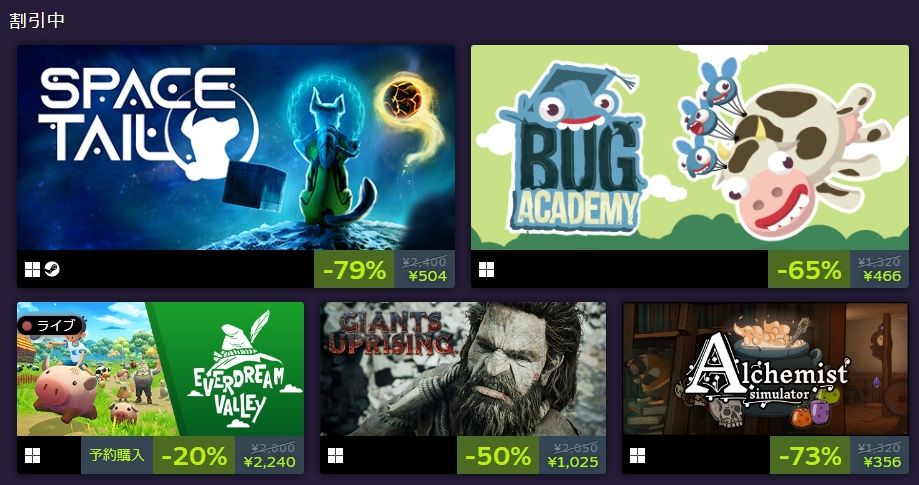Click the SteamOS icon under Space Tail
Viewport: 919px width, 485px height.
coord(52,269)
